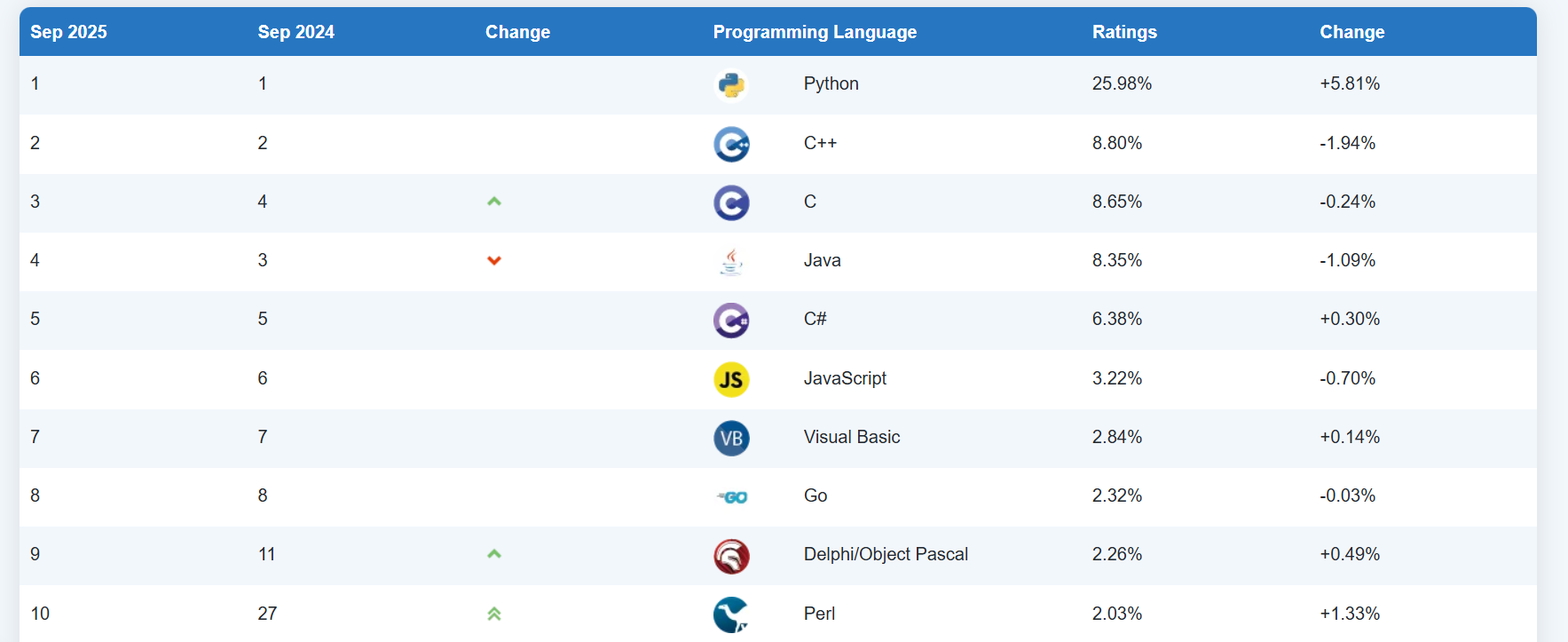Click the green up arrow in C row
This screenshot has width=1568, height=642.
click(x=494, y=202)
